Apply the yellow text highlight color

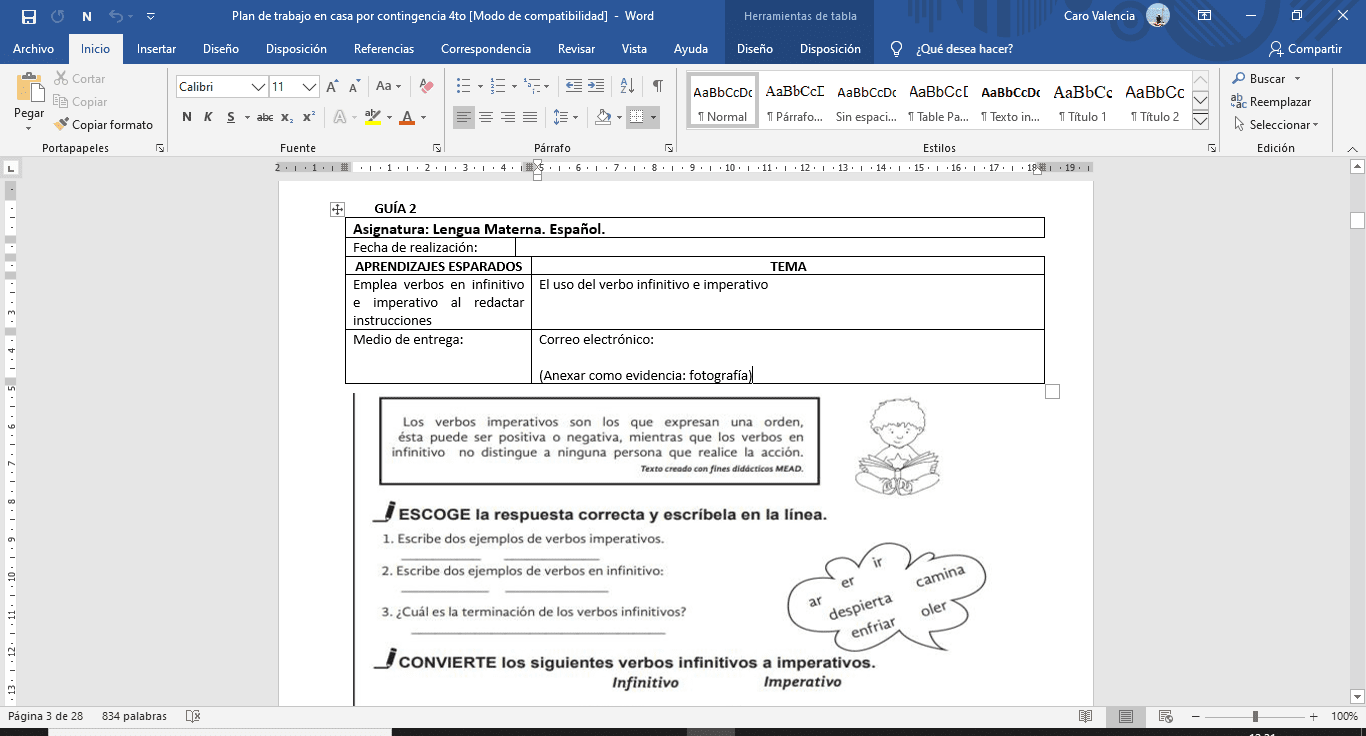point(373,118)
